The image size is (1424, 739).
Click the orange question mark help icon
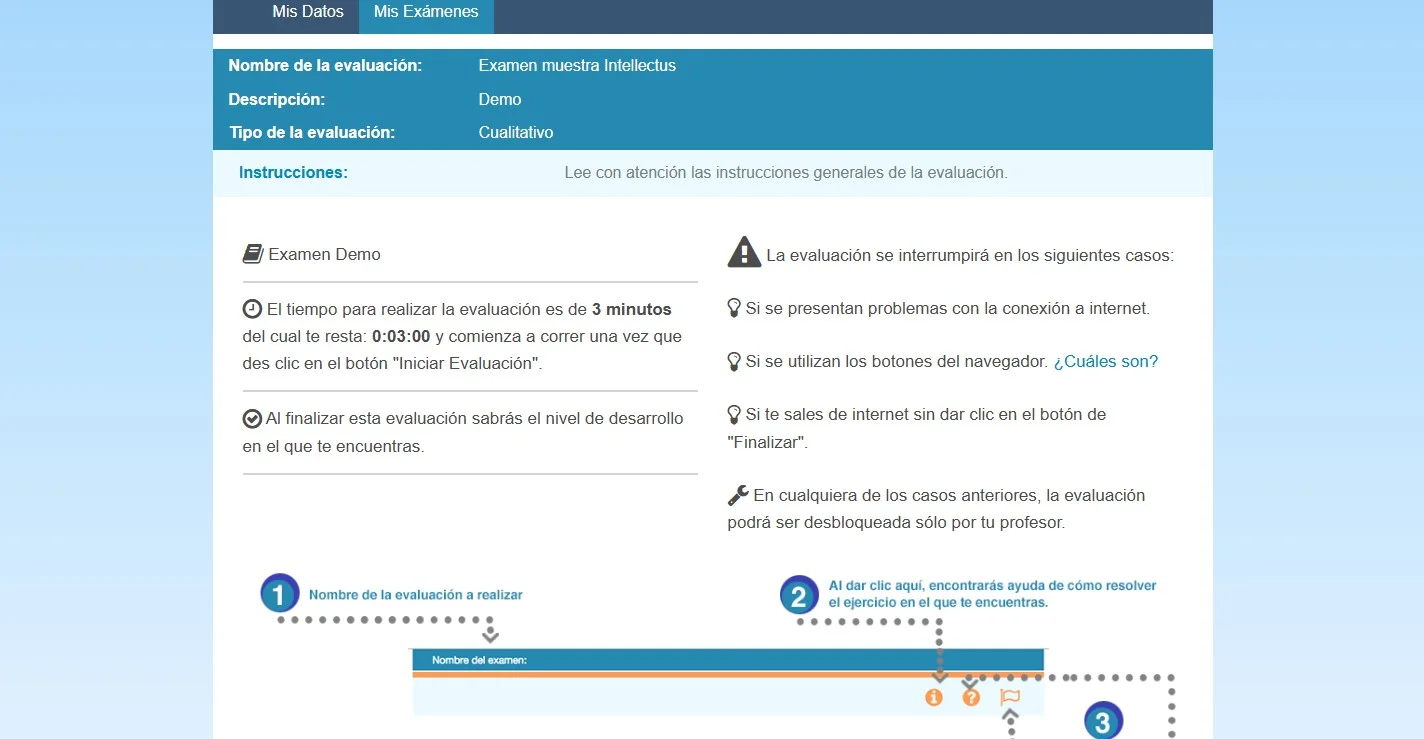tap(971, 698)
